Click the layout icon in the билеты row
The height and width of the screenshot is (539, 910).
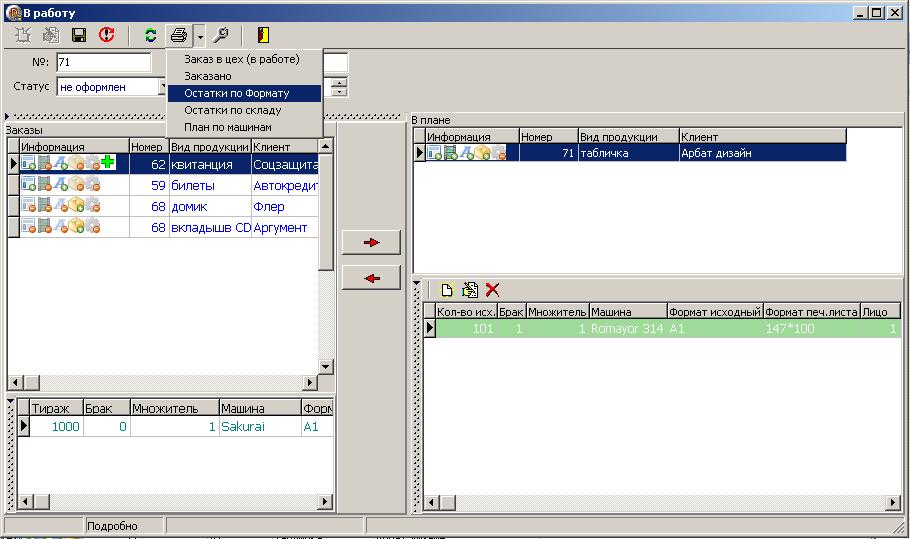(28, 185)
